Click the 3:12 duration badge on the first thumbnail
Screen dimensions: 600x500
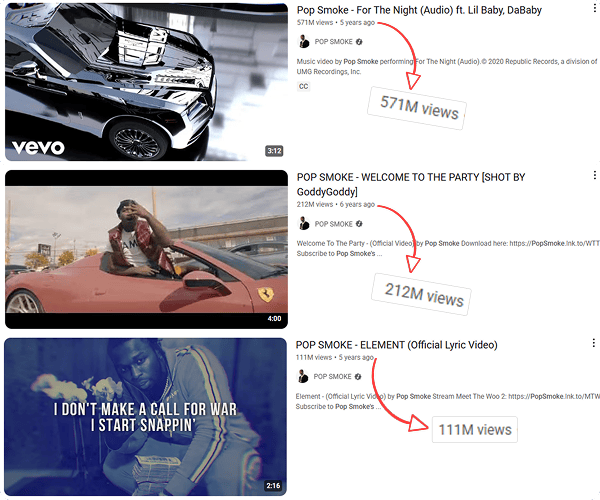coord(274,151)
